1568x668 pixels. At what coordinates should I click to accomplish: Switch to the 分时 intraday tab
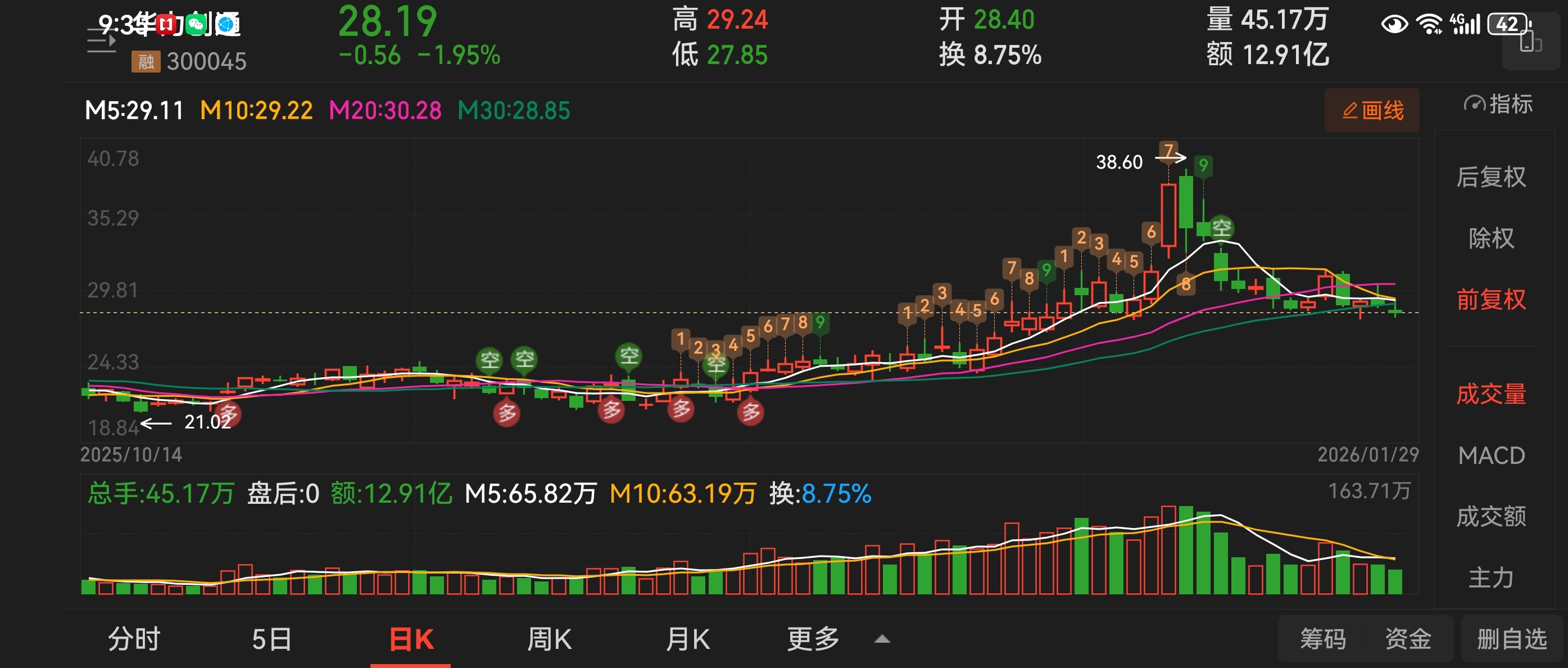pyautogui.click(x=134, y=639)
